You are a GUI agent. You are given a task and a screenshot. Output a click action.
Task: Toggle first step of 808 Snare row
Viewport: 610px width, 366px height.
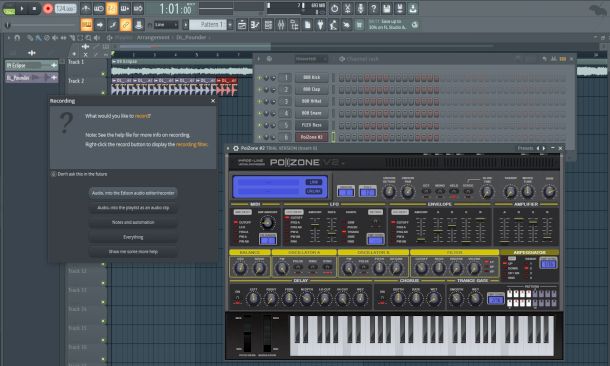pyautogui.click(x=341, y=114)
